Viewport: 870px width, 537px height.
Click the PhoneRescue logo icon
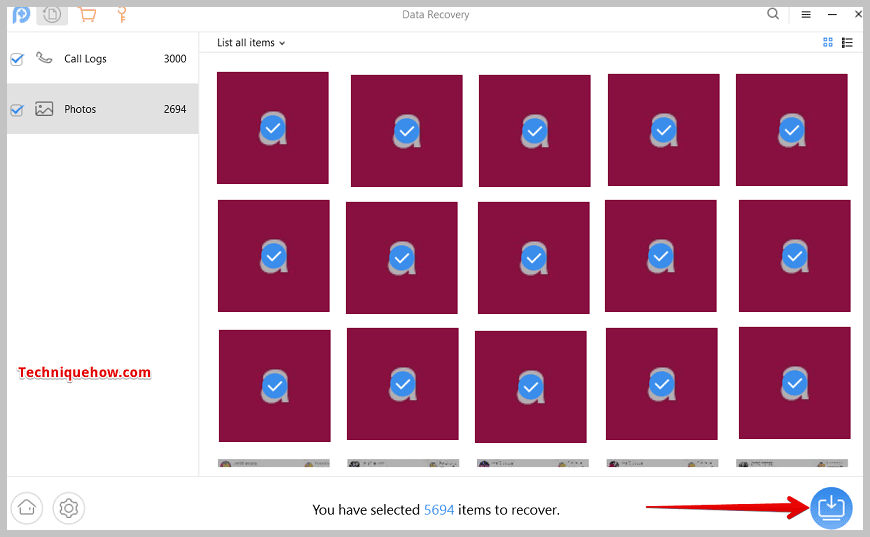click(21, 14)
